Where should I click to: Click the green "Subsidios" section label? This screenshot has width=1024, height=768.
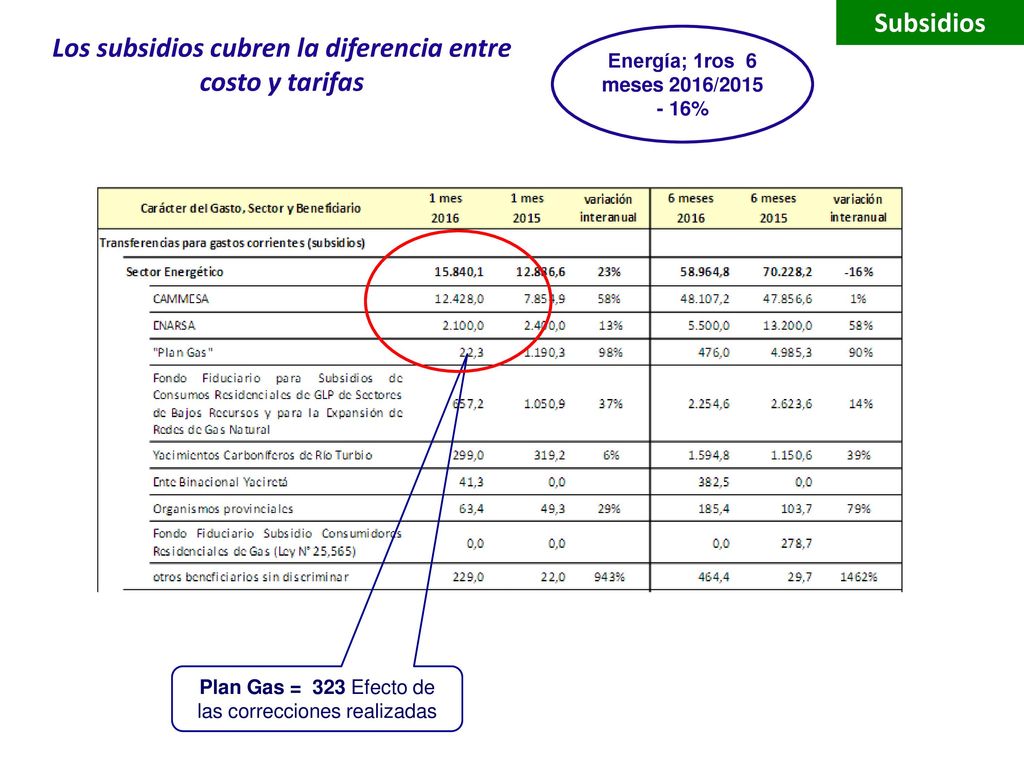pos(929,23)
